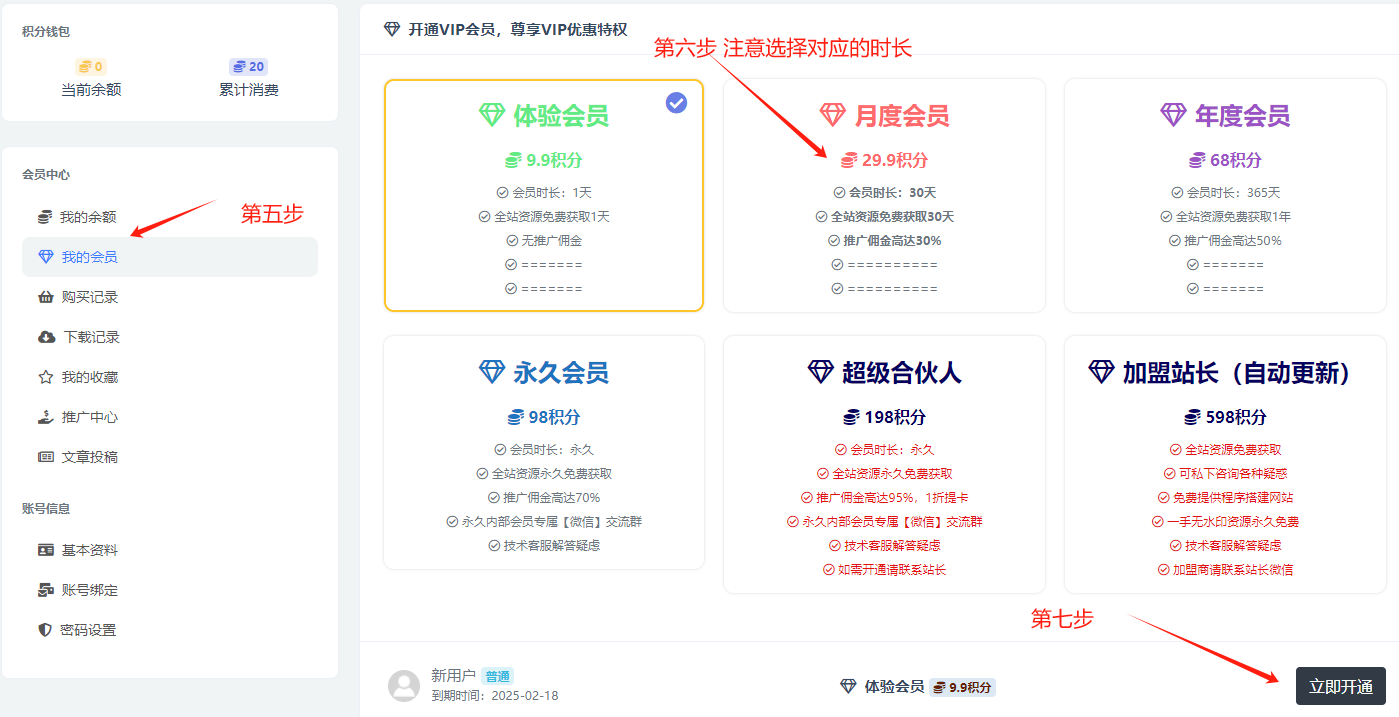This screenshot has height=717, width=1399.
Task: Select the 超级合伙人 198积分 card
Action: tap(884, 465)
